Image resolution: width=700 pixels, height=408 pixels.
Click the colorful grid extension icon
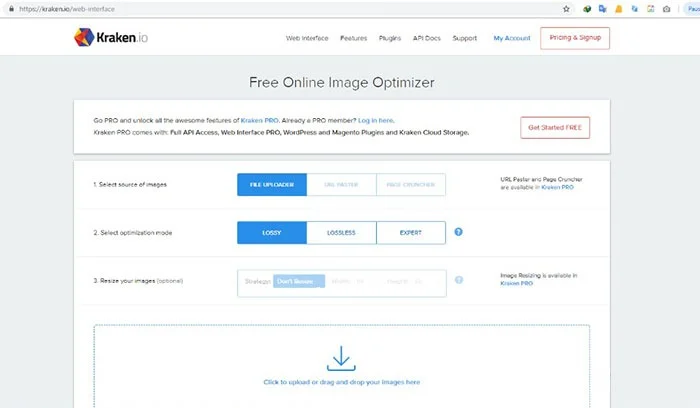pyautogui.click(x=650, y=9)
